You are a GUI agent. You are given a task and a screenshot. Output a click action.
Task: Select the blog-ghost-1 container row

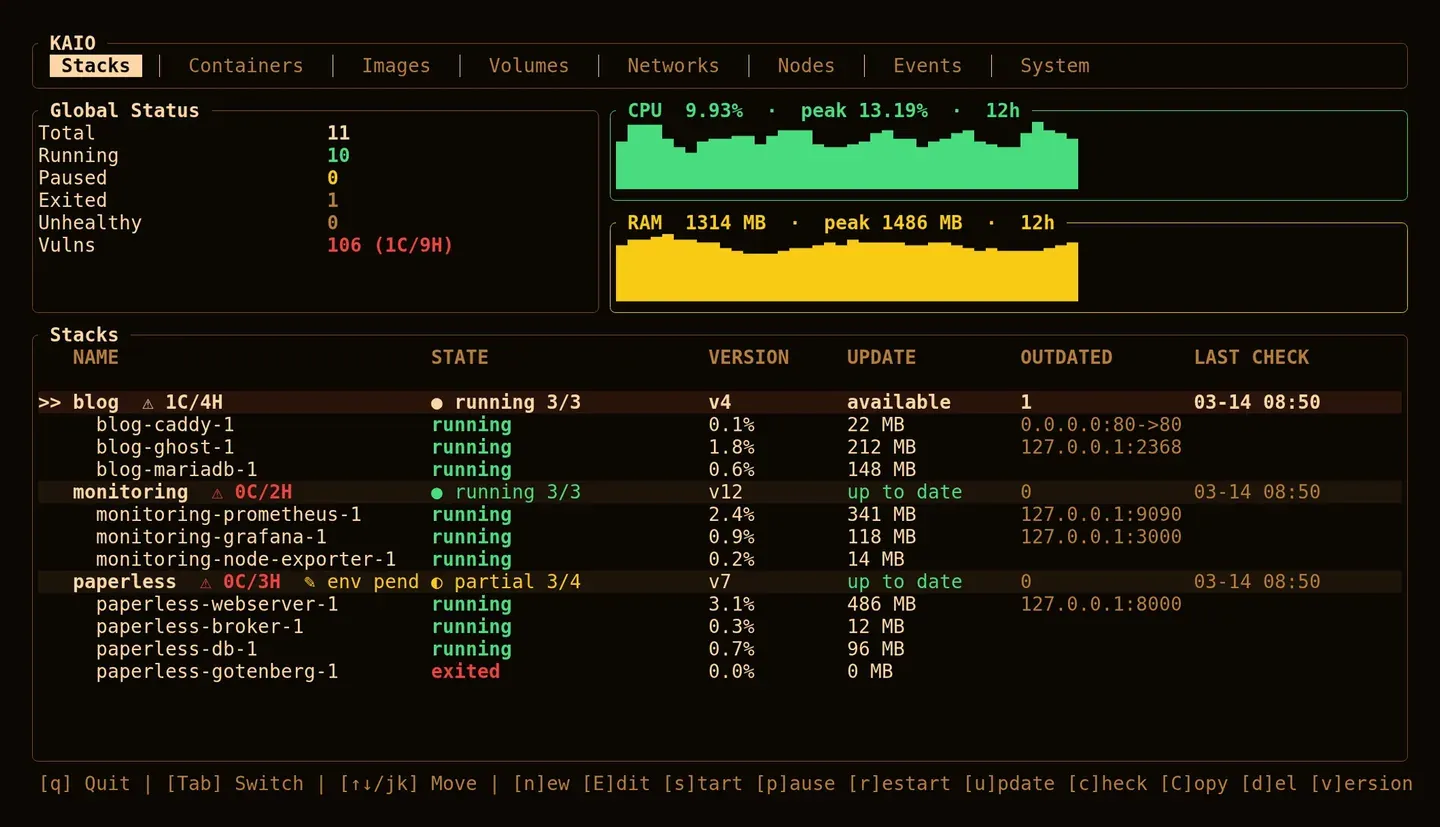point(720,448)
